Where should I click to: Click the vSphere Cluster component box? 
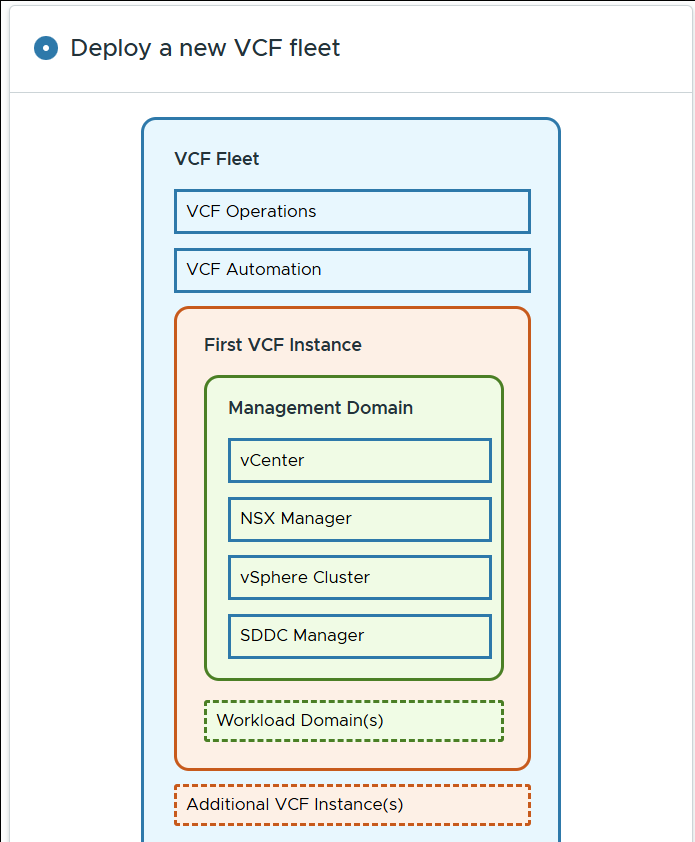tap(360, 577)
